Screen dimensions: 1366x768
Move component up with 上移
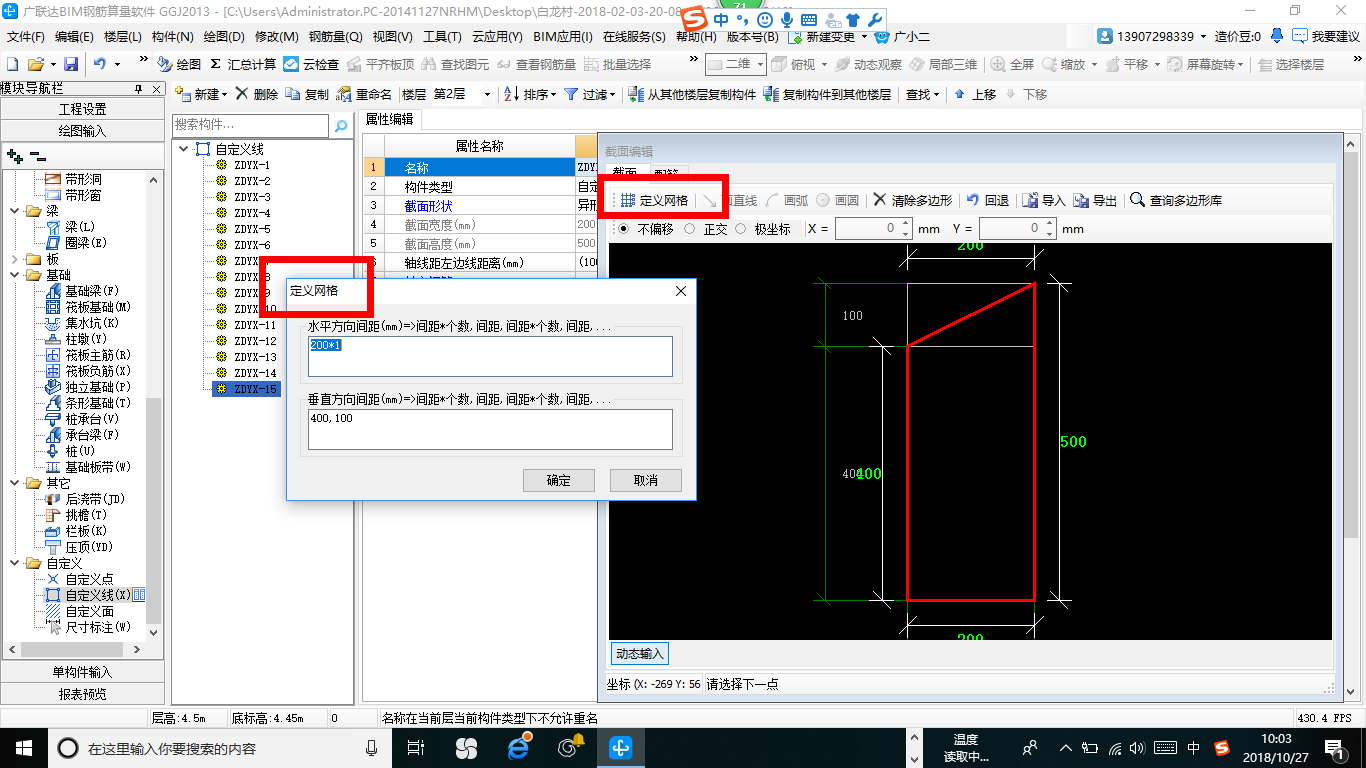tap(975, 94)
